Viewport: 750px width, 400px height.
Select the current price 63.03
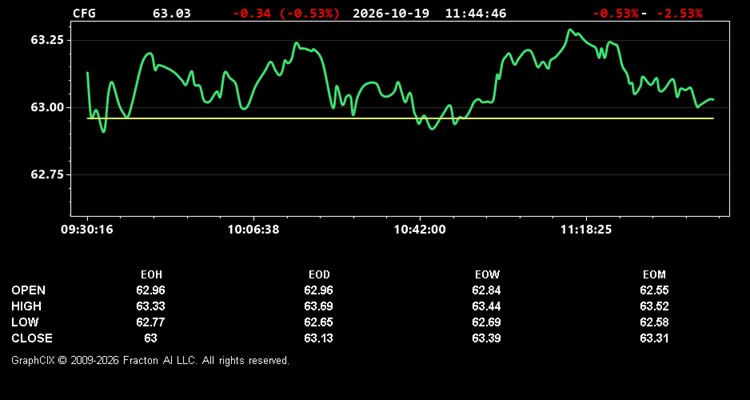pos(171,13)
